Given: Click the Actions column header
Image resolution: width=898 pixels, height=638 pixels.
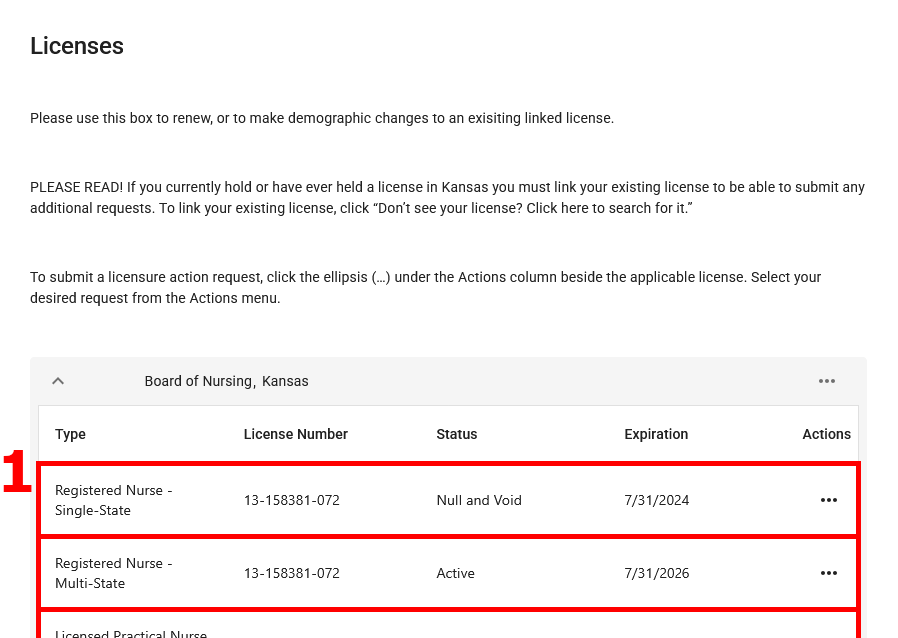Looking at the screenshot, I should (826, 434).
